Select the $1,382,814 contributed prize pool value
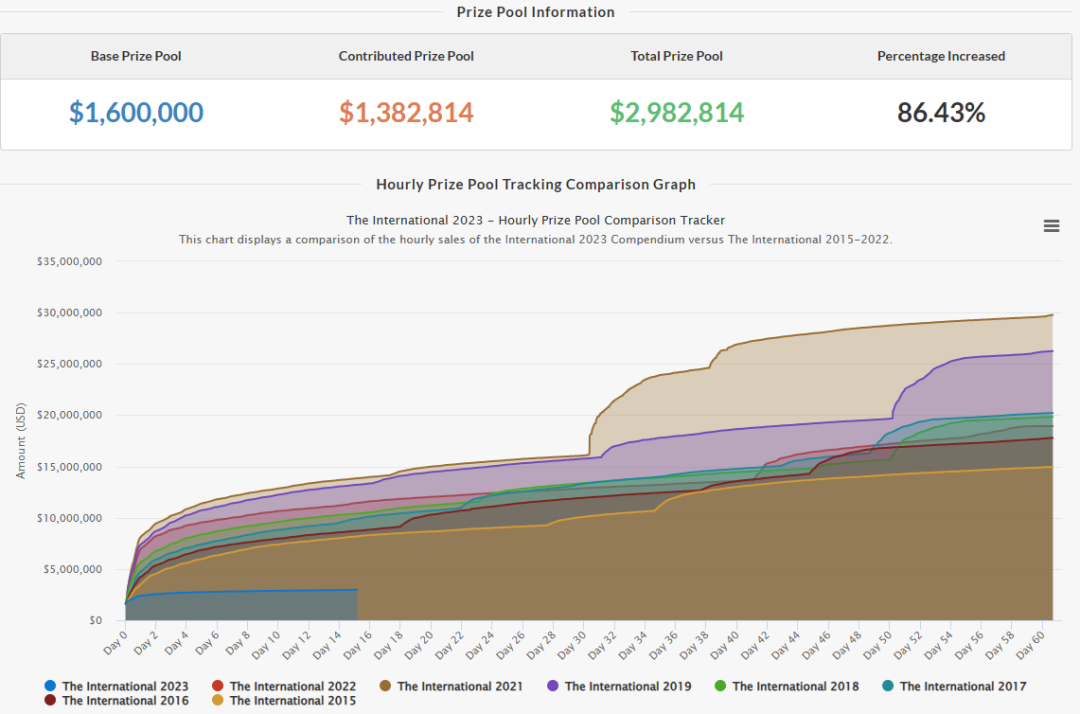 click(x=406, y=112)
